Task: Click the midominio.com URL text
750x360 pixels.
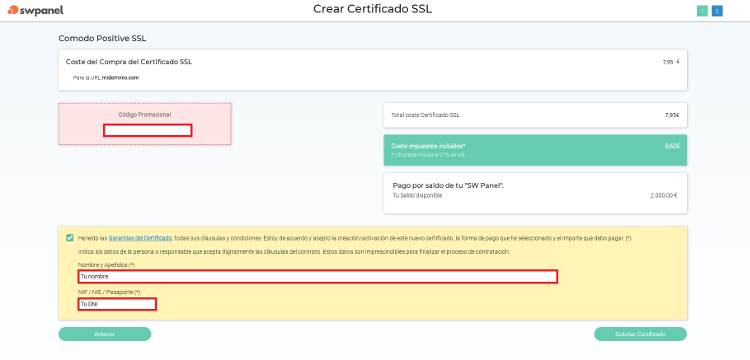Action: pos(121,77)
